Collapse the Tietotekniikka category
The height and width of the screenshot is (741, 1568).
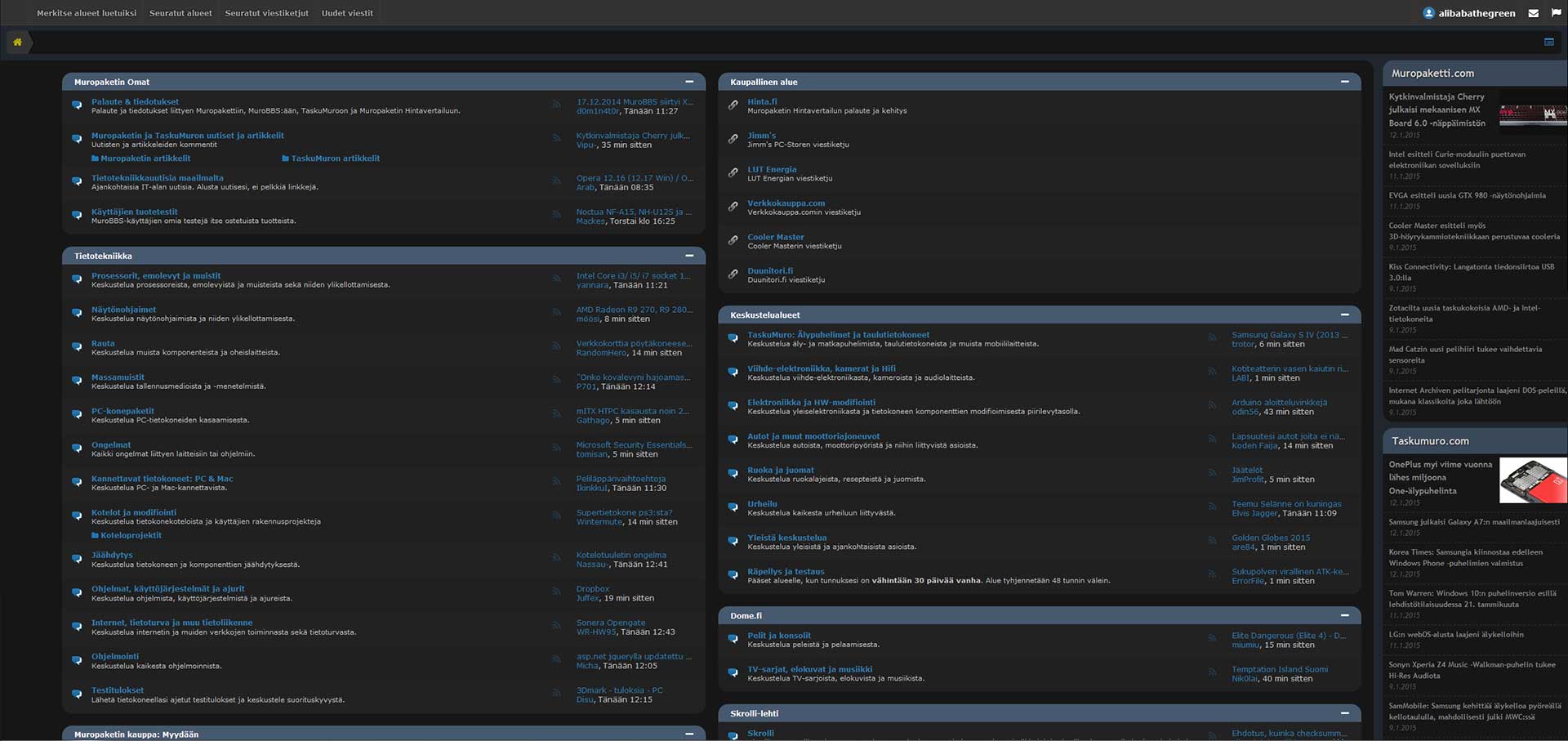click(689, 256)
